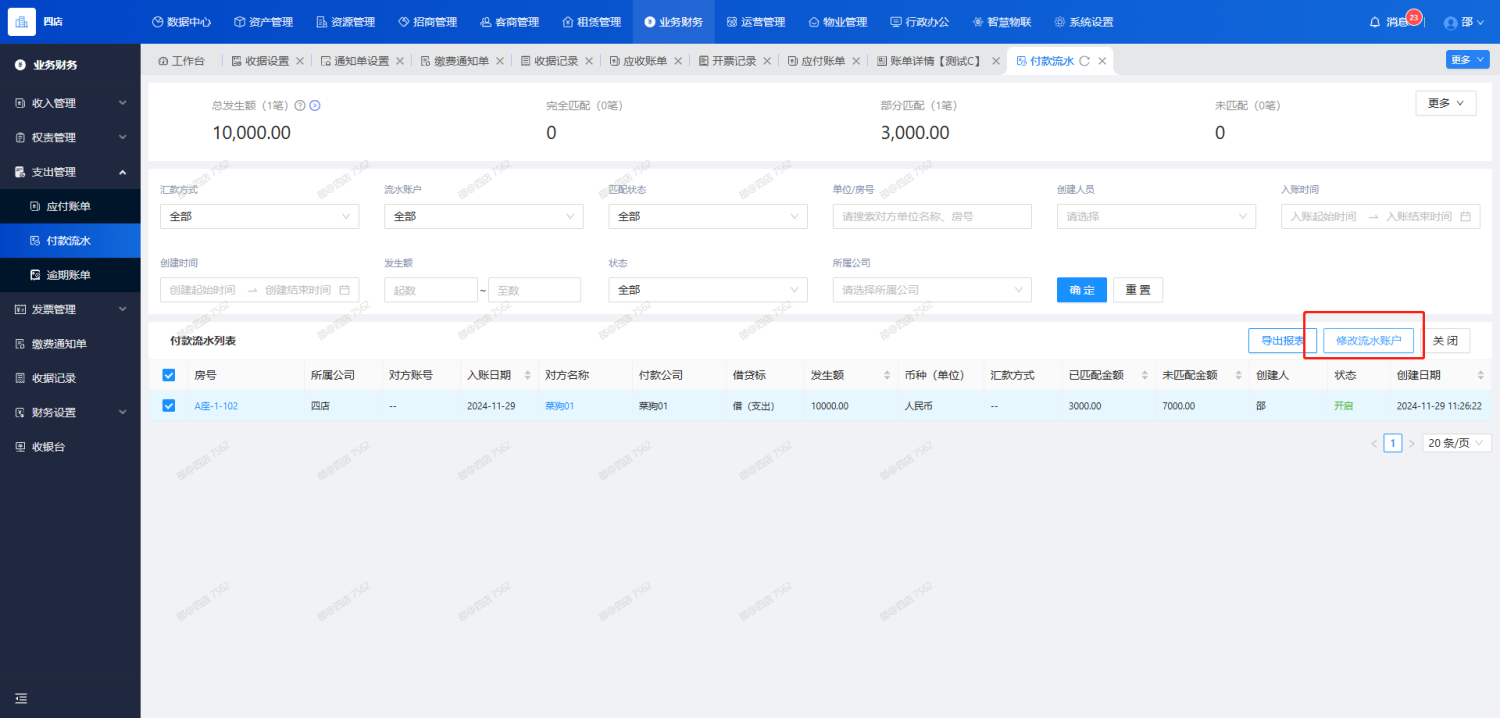
Task: Close the 应收账单 tab
Action: pyautogui.click(x=678, y=61)
